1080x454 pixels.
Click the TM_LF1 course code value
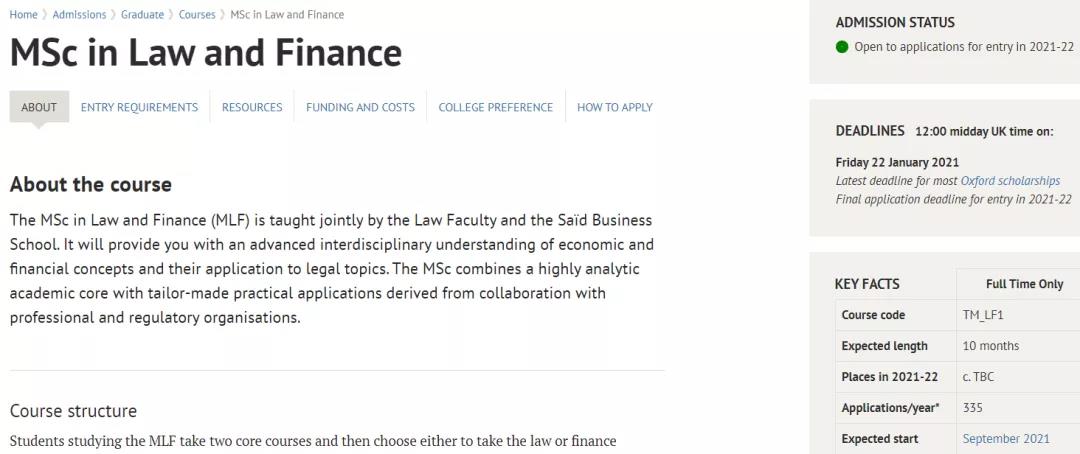983,315
